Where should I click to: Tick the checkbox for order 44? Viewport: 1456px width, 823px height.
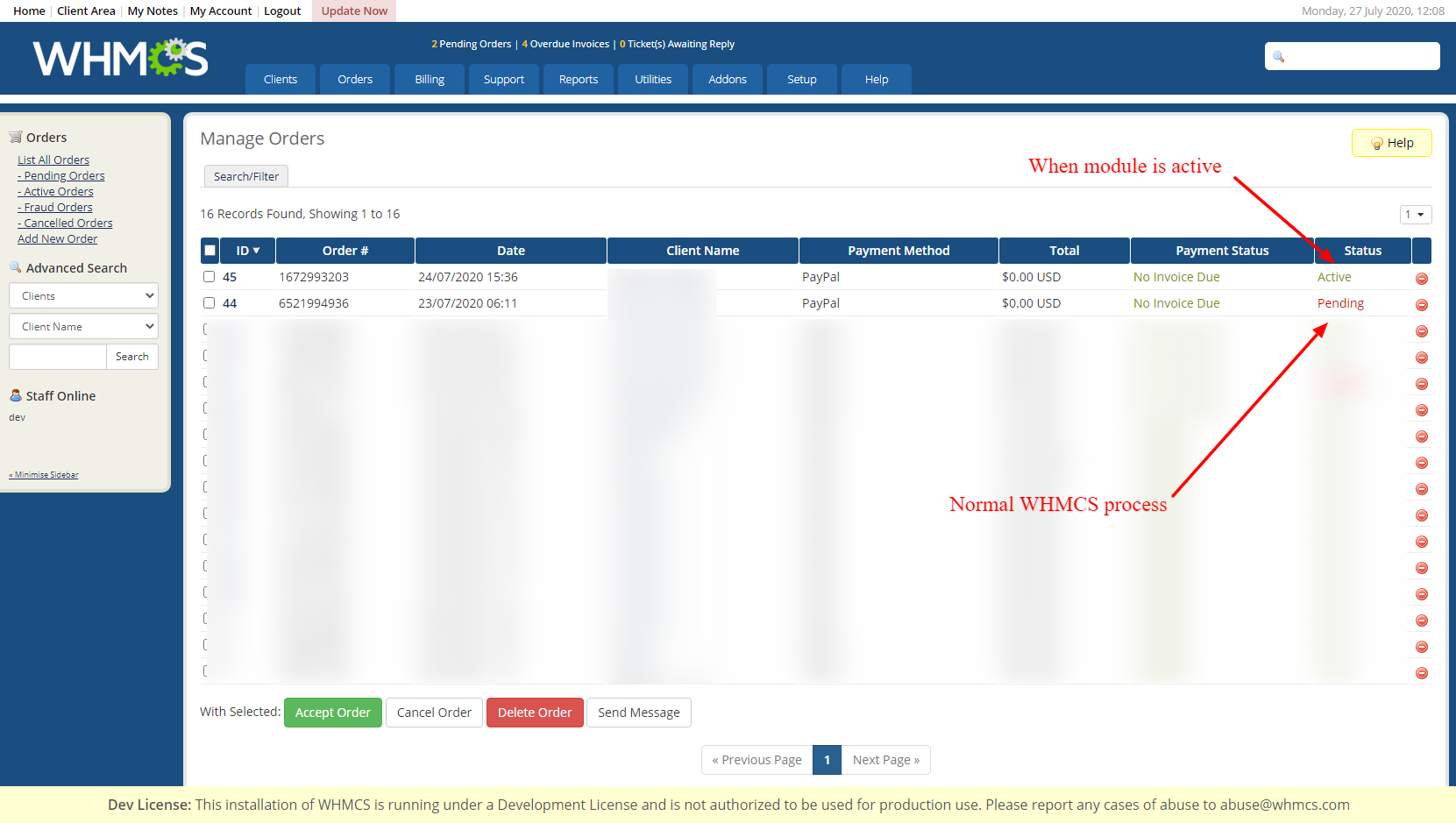click(x=209, y=303)
